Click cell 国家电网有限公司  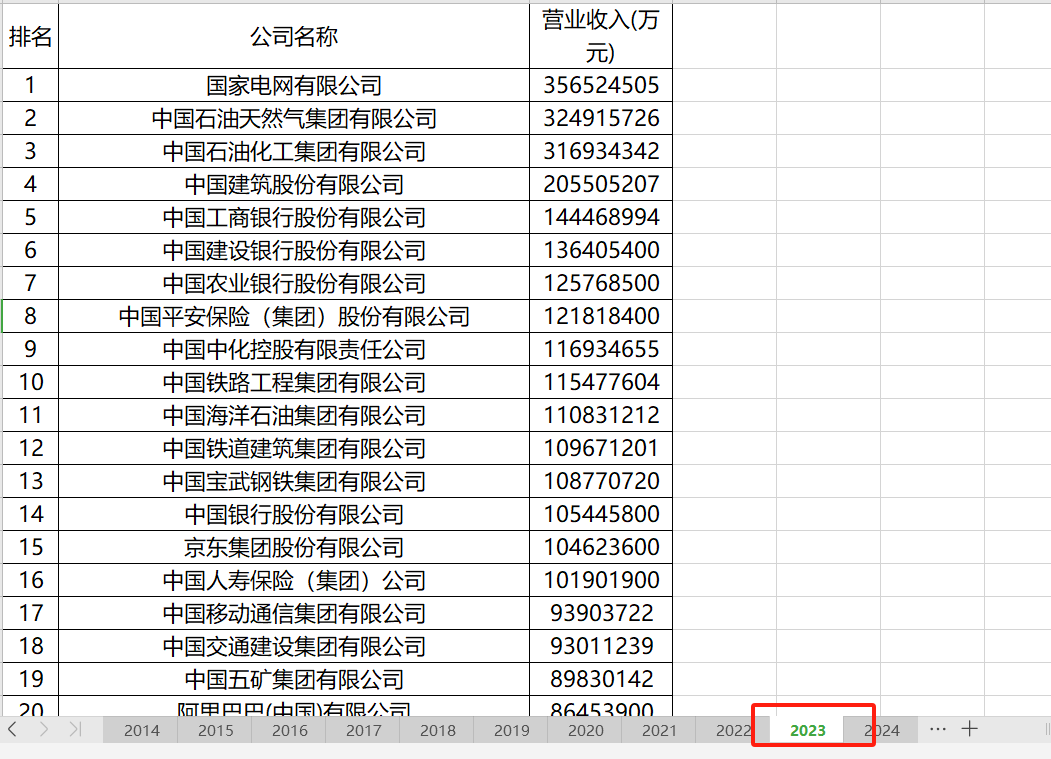(x=294, y=85)
